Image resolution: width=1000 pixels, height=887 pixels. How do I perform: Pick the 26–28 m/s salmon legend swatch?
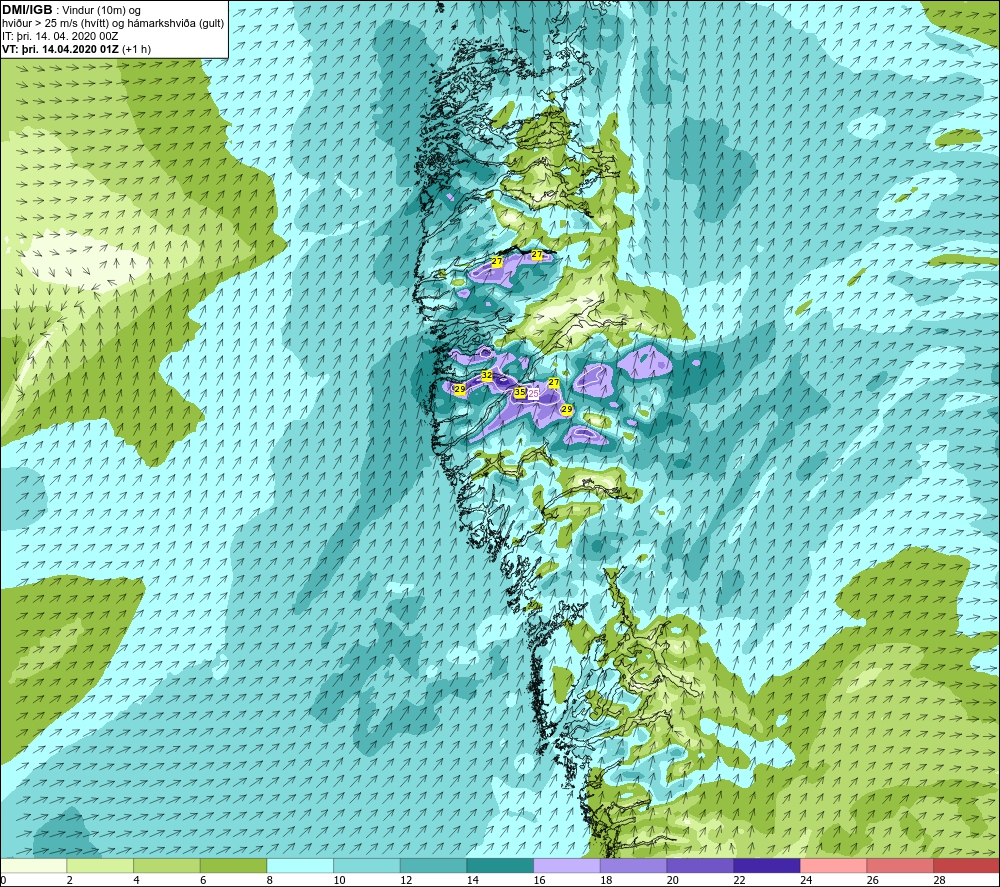[900, 865]
